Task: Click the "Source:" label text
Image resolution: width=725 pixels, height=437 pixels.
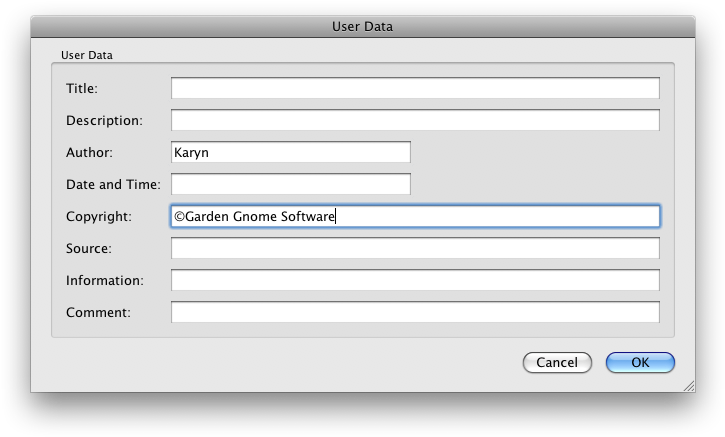Action: click(x=89, y=248)
